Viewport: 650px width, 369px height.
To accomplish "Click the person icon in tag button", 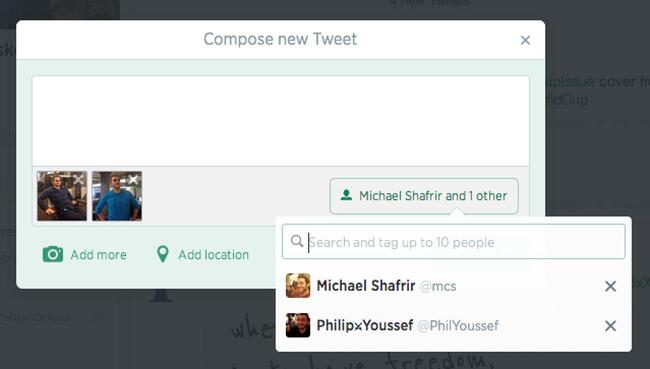I will 346,195.
